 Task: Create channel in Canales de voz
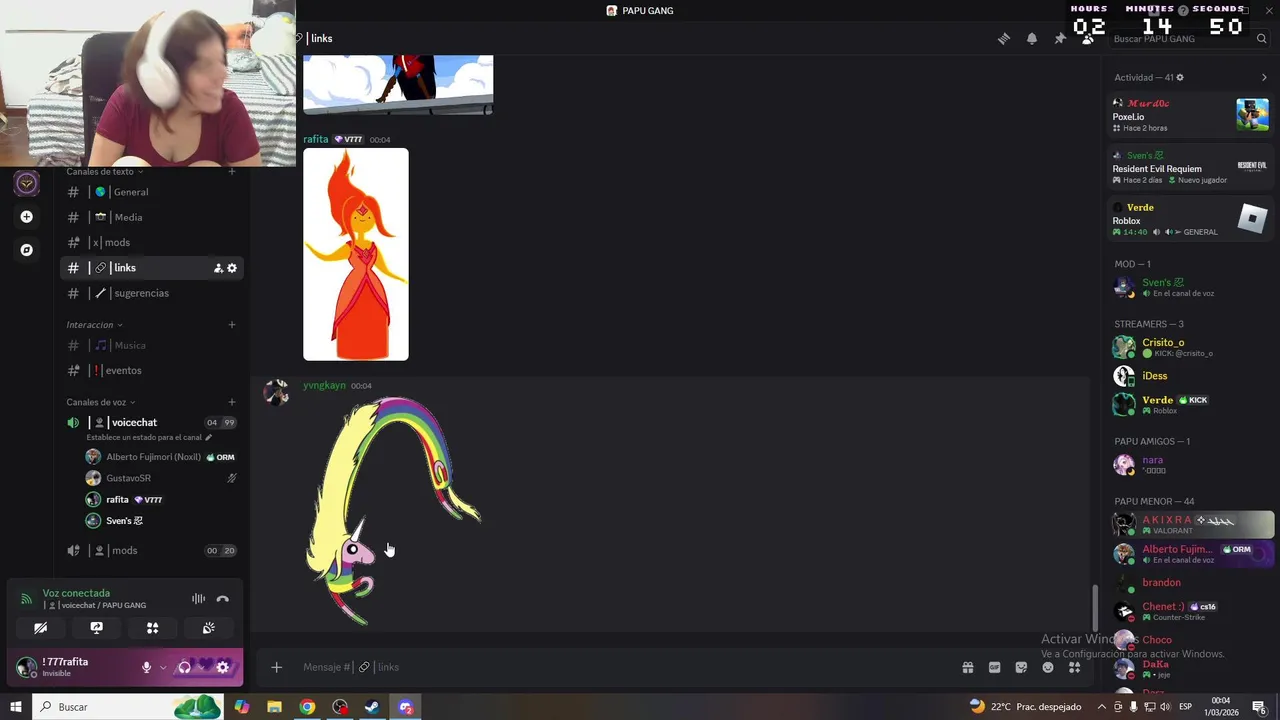tap(232, 402)
